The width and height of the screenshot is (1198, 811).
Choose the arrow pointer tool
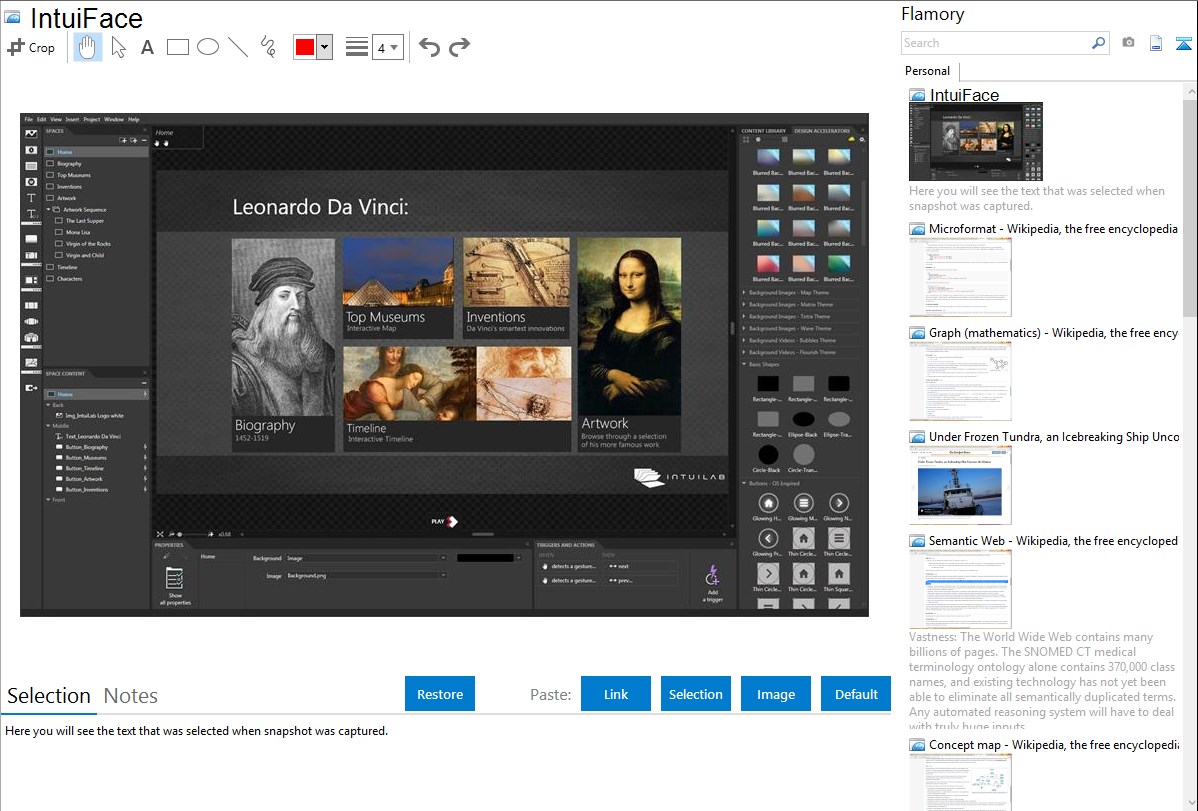pyautogui.click(x=118, y=47)
